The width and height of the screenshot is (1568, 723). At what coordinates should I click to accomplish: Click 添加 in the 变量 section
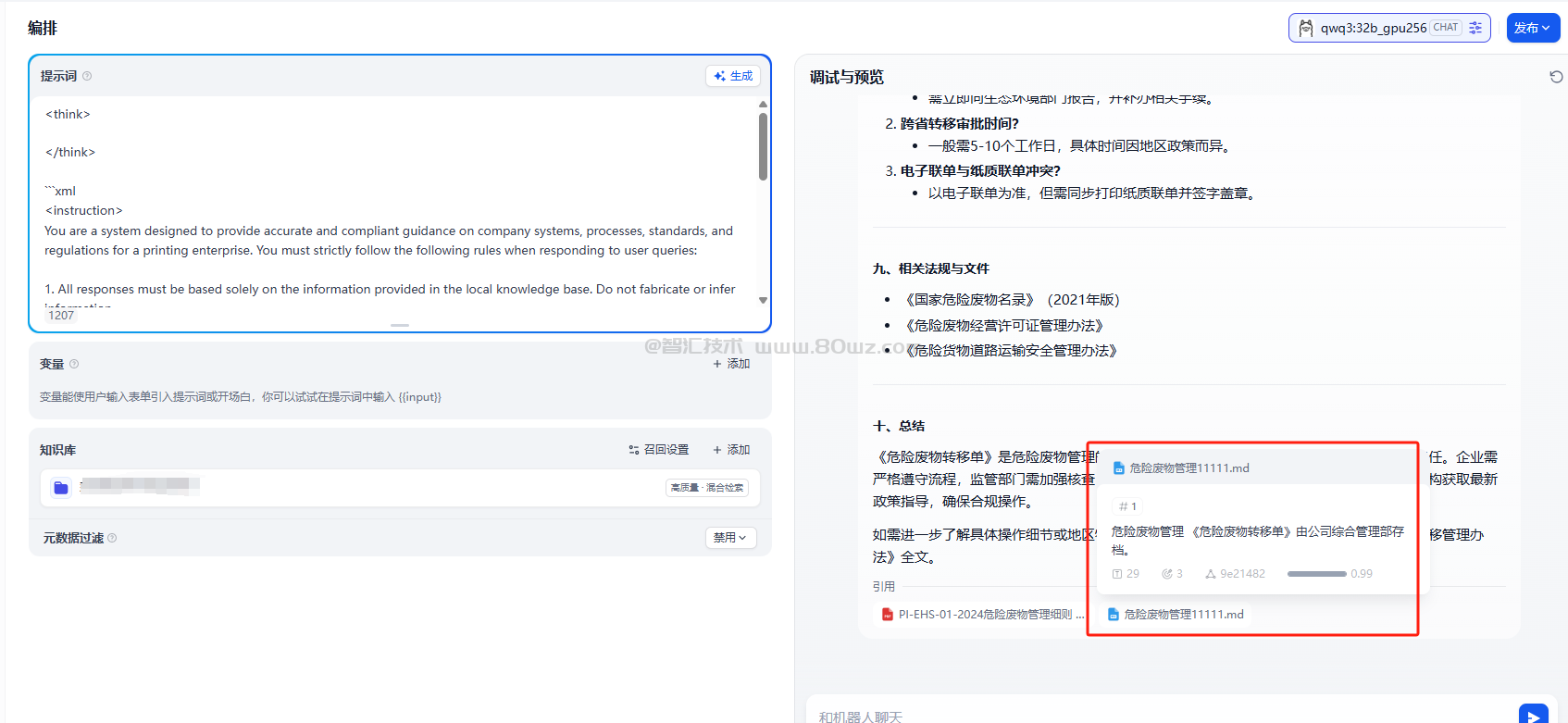731,364
